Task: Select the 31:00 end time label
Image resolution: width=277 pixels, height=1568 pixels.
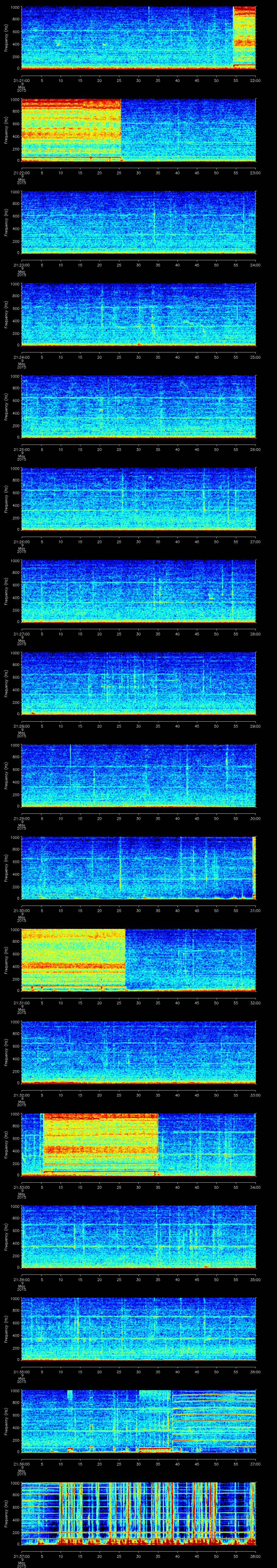Action: point(255,910)
